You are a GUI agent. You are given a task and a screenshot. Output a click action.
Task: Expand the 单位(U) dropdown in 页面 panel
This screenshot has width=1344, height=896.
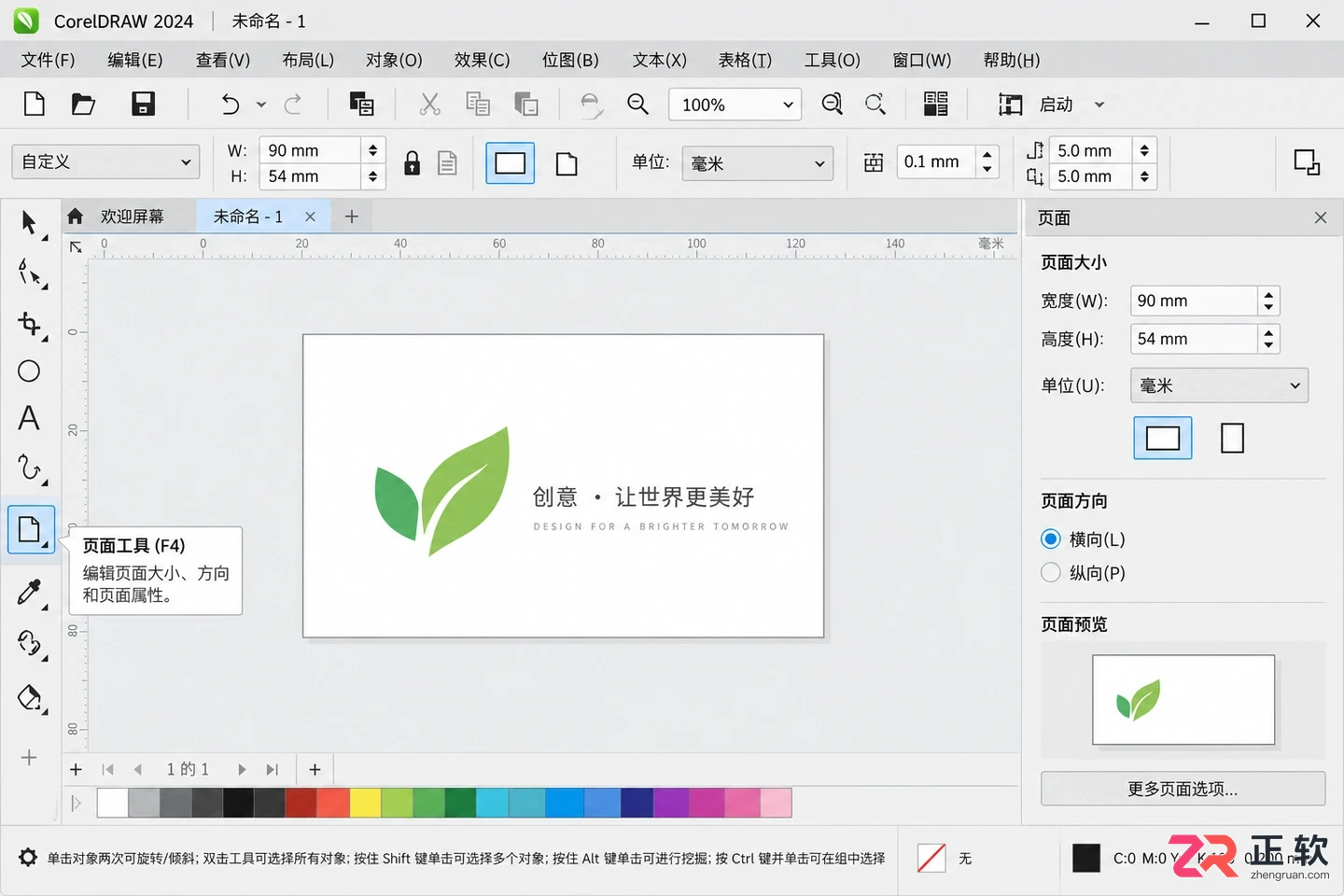point(1220,385)
